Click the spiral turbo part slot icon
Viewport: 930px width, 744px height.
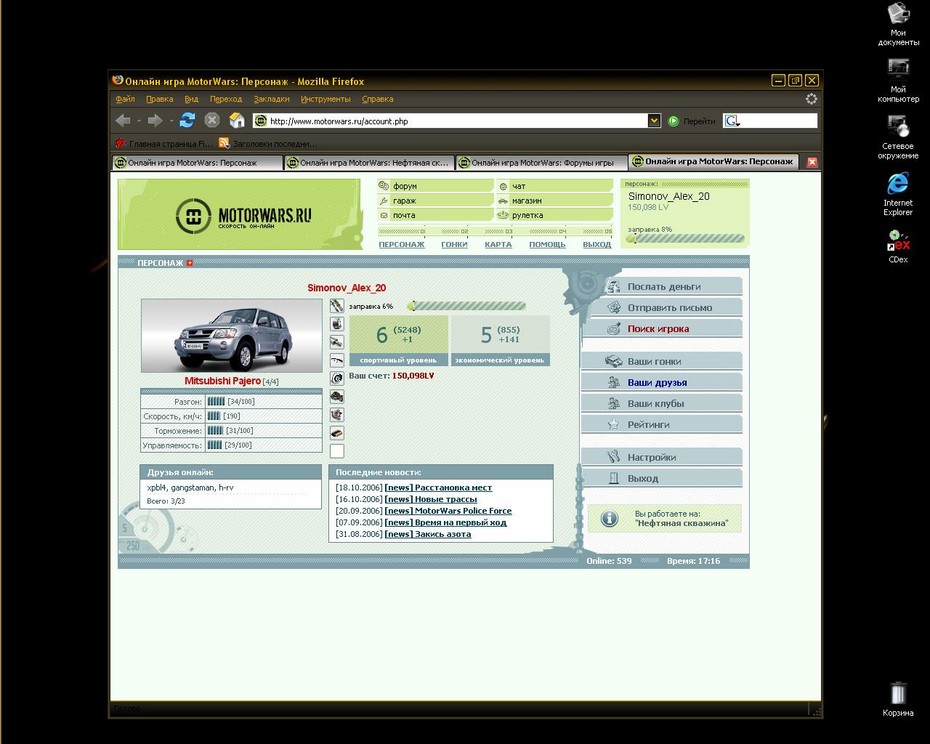[337, 378]
